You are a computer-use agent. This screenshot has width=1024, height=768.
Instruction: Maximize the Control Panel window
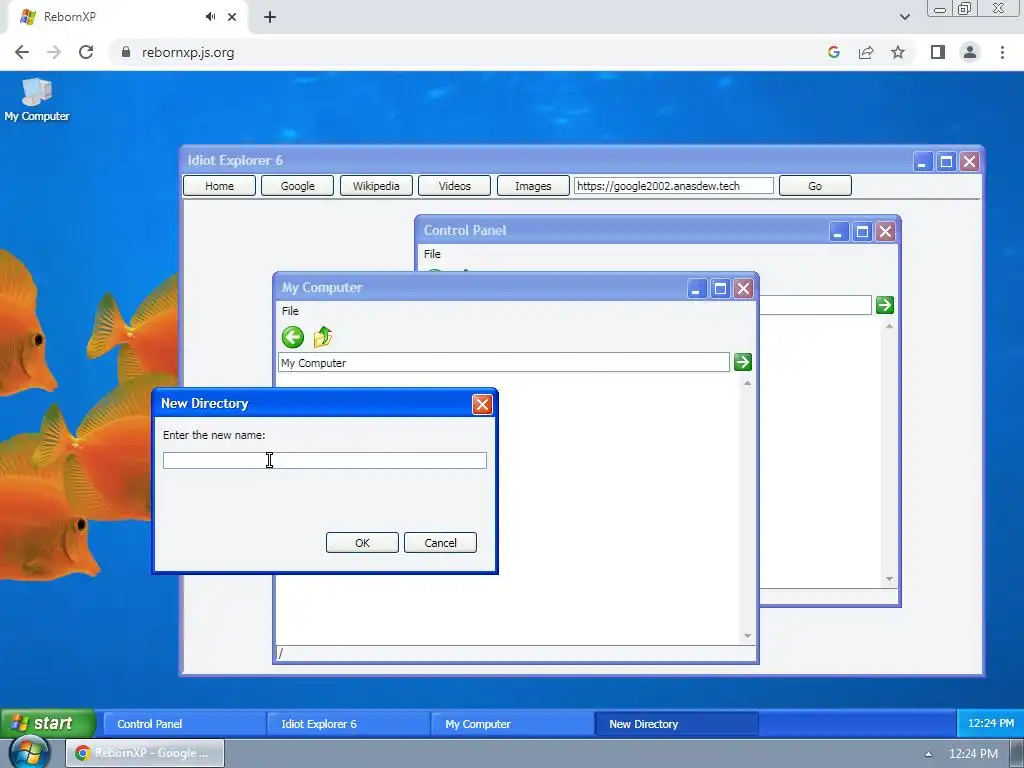click(863, 232)
